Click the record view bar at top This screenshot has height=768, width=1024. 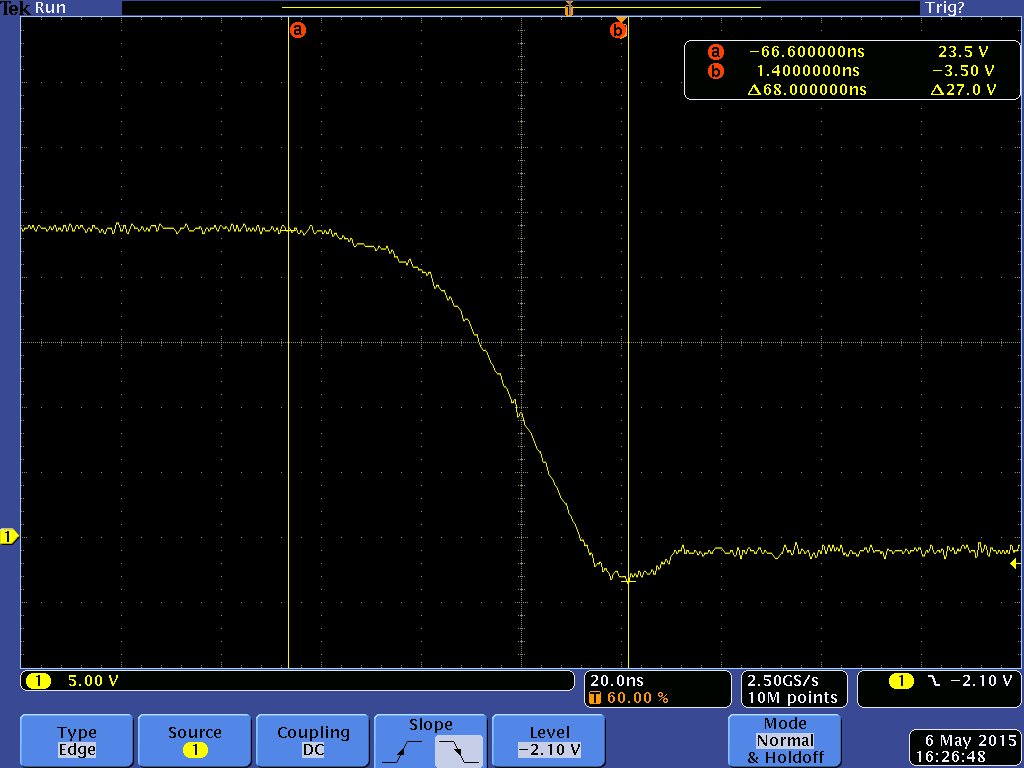521,8
